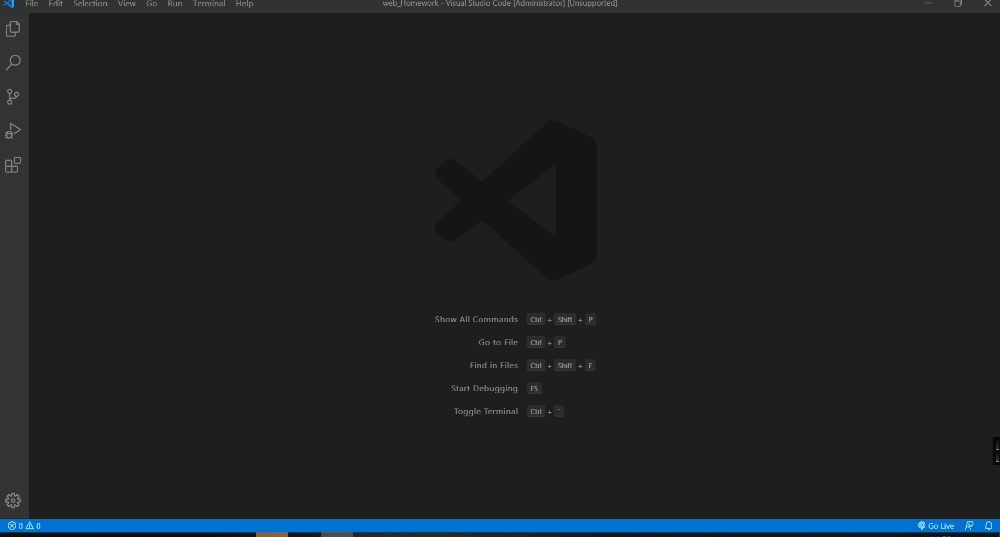Open the Edit menu
The image size is (1000, 537).
click(55, 3)
